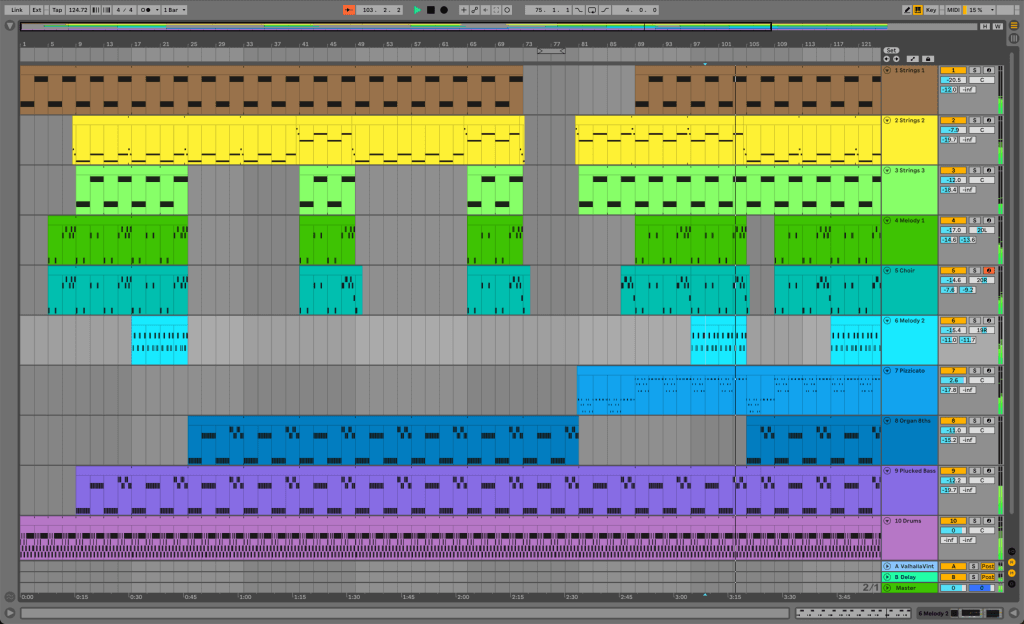Enable the orange Follow button
This screenshot has height=624, width=1024.
point(349,10)
